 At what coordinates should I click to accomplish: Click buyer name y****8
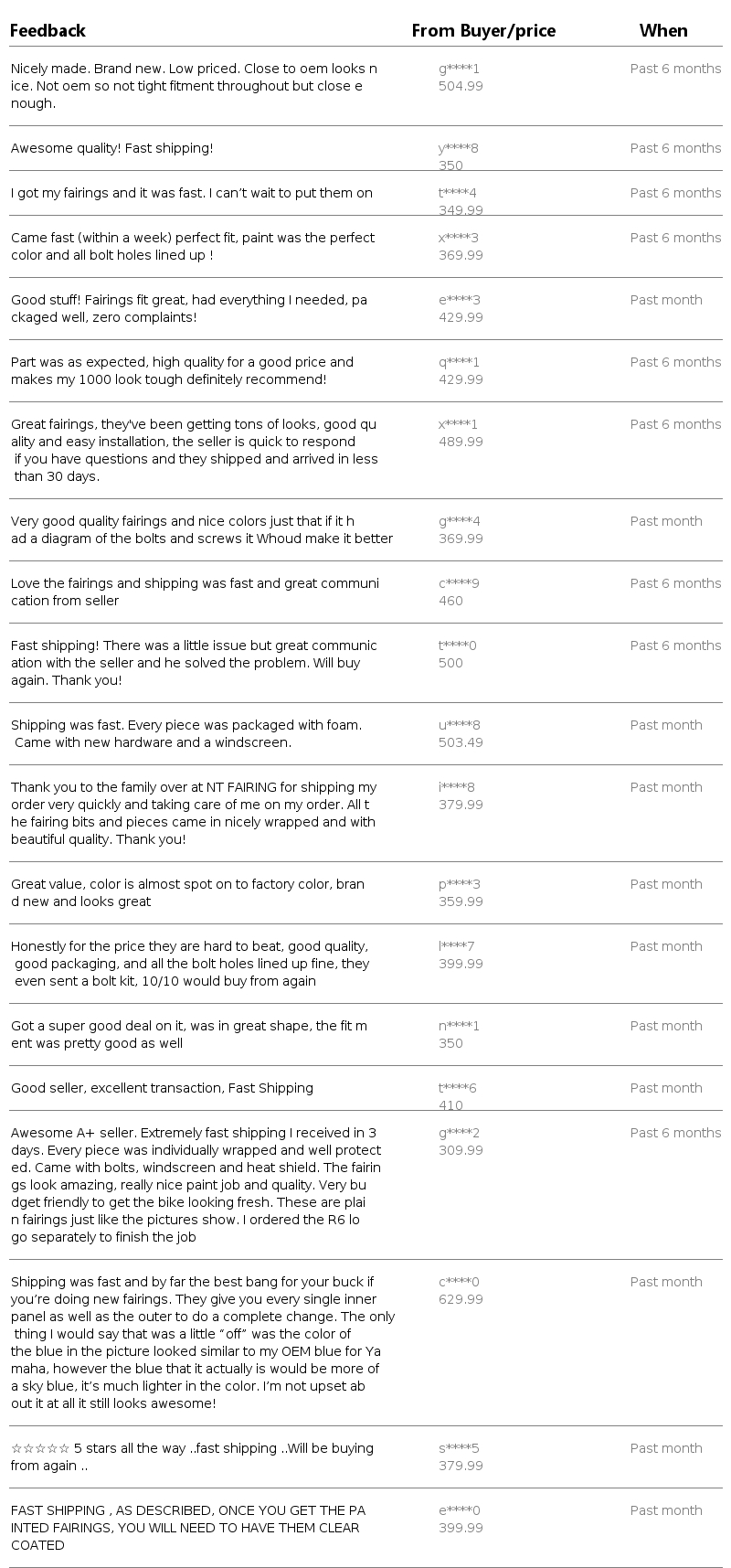click(458, 148)
